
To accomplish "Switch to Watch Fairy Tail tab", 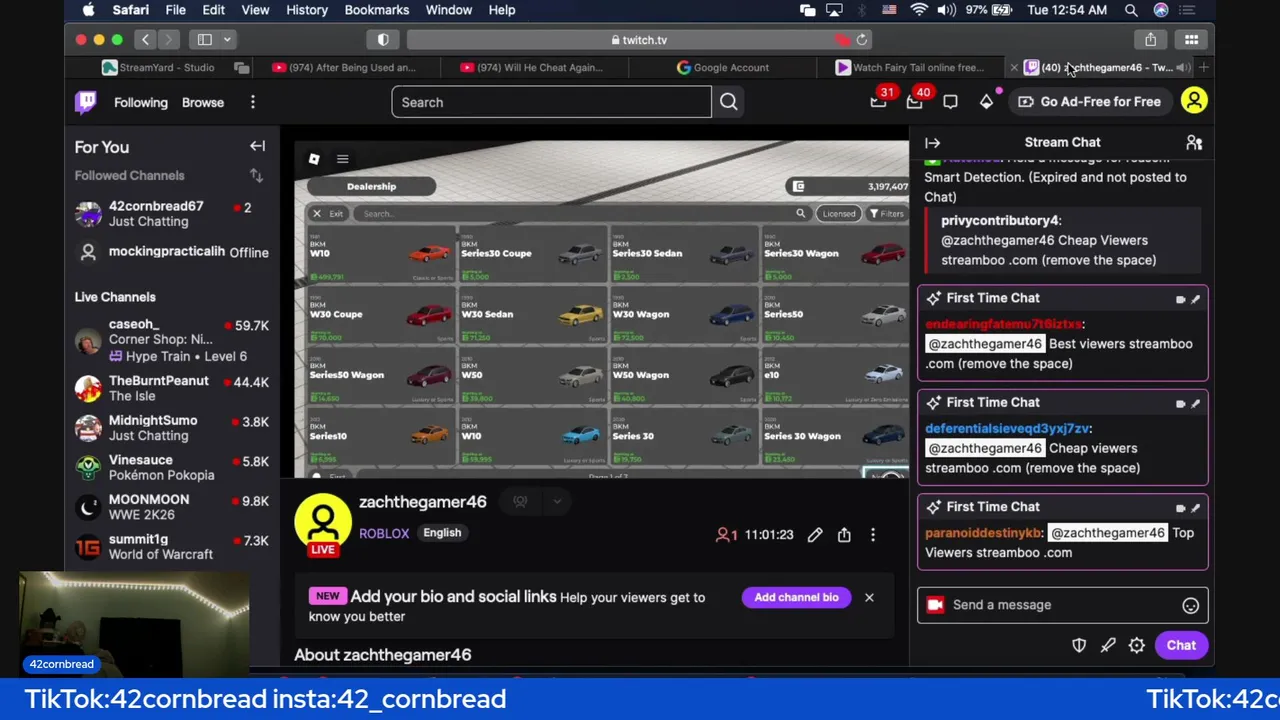I will point(910,67).
